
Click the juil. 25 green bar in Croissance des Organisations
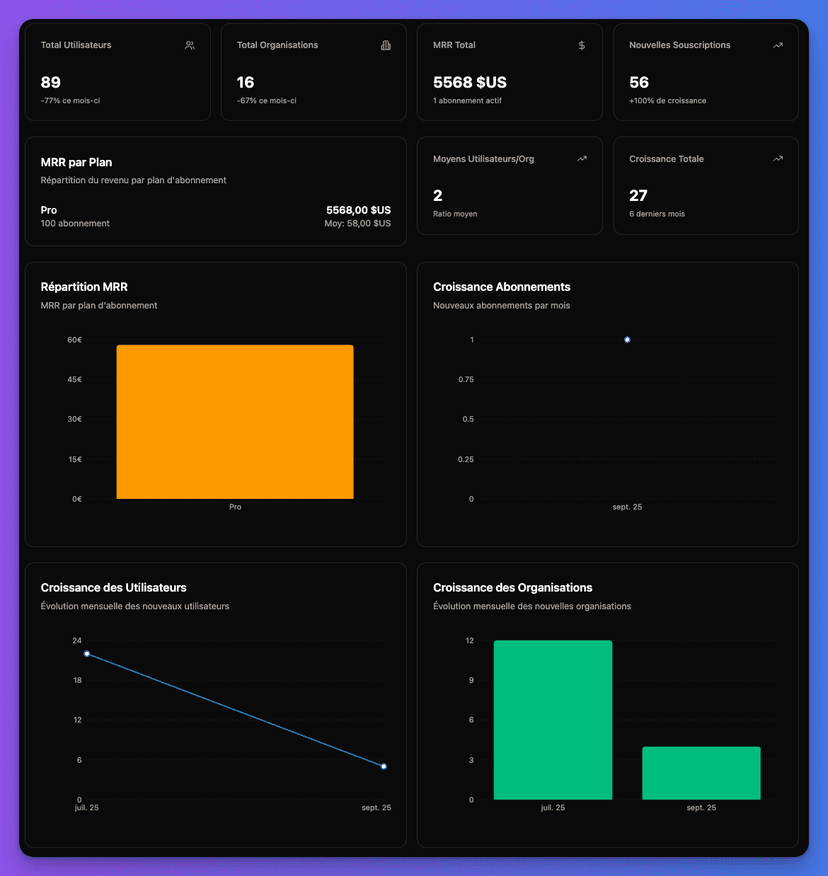point(553,720)
